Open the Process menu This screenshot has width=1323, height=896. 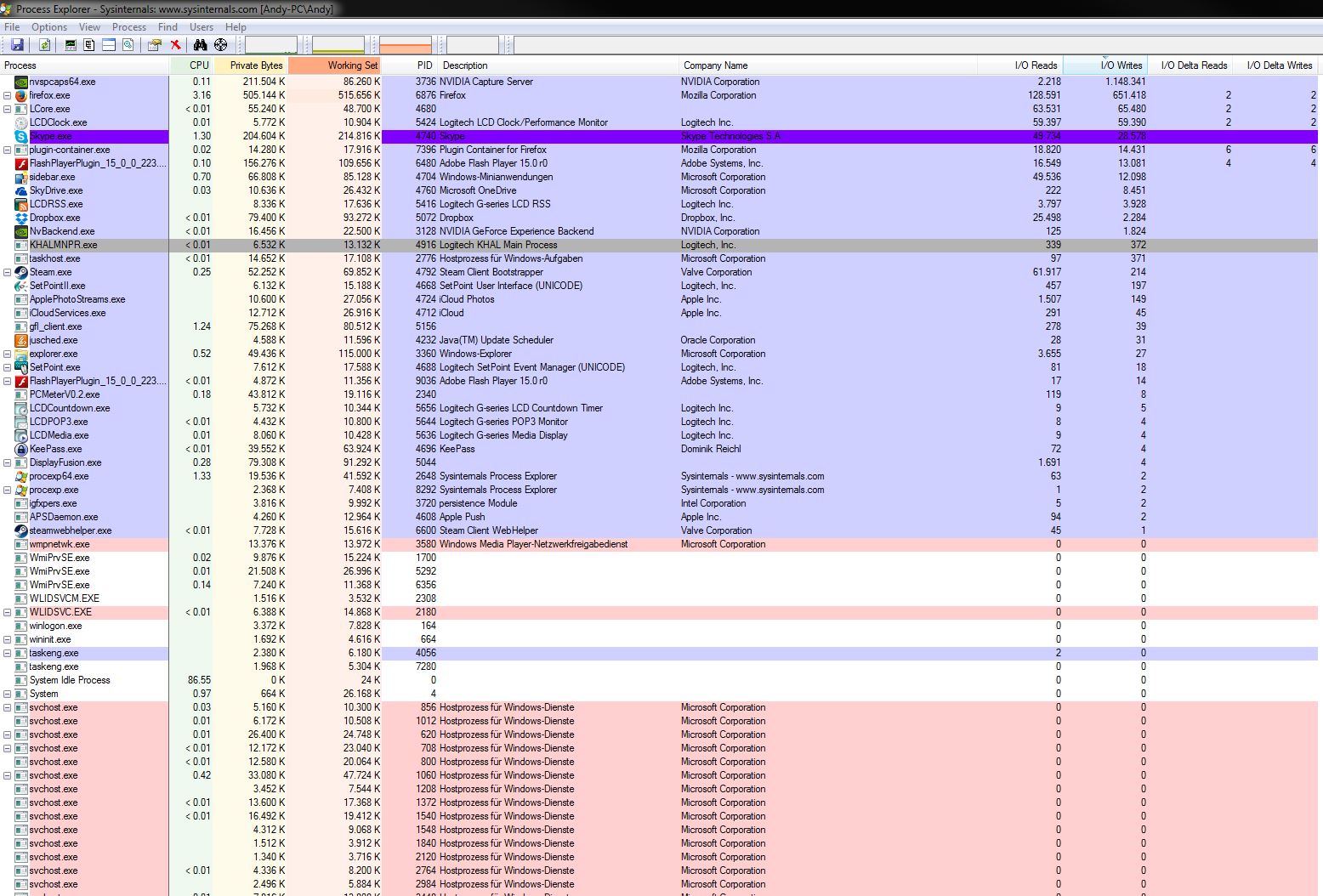click(x=129, y=27)
